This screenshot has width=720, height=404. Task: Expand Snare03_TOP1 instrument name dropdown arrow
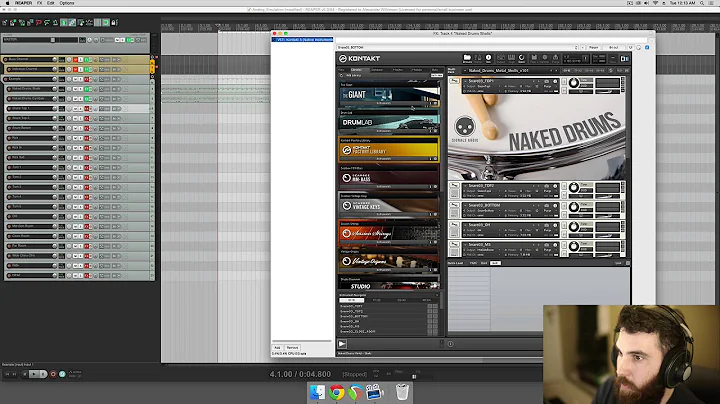pos(465,81)
